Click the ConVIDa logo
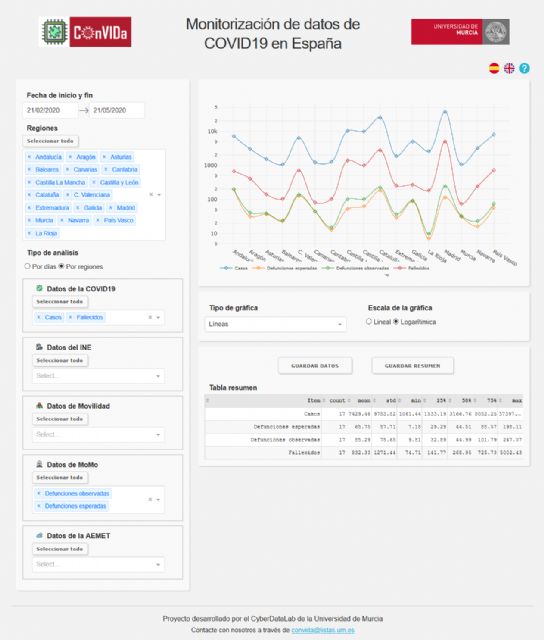Viewport: 544px width, 640px height. [85, 32]
